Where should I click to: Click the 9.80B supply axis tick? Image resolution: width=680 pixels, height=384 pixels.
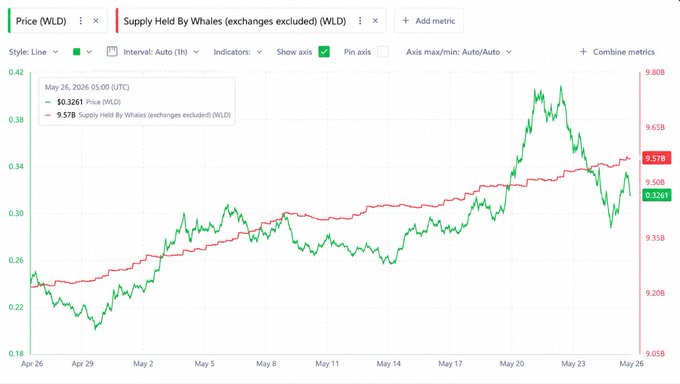655,72
